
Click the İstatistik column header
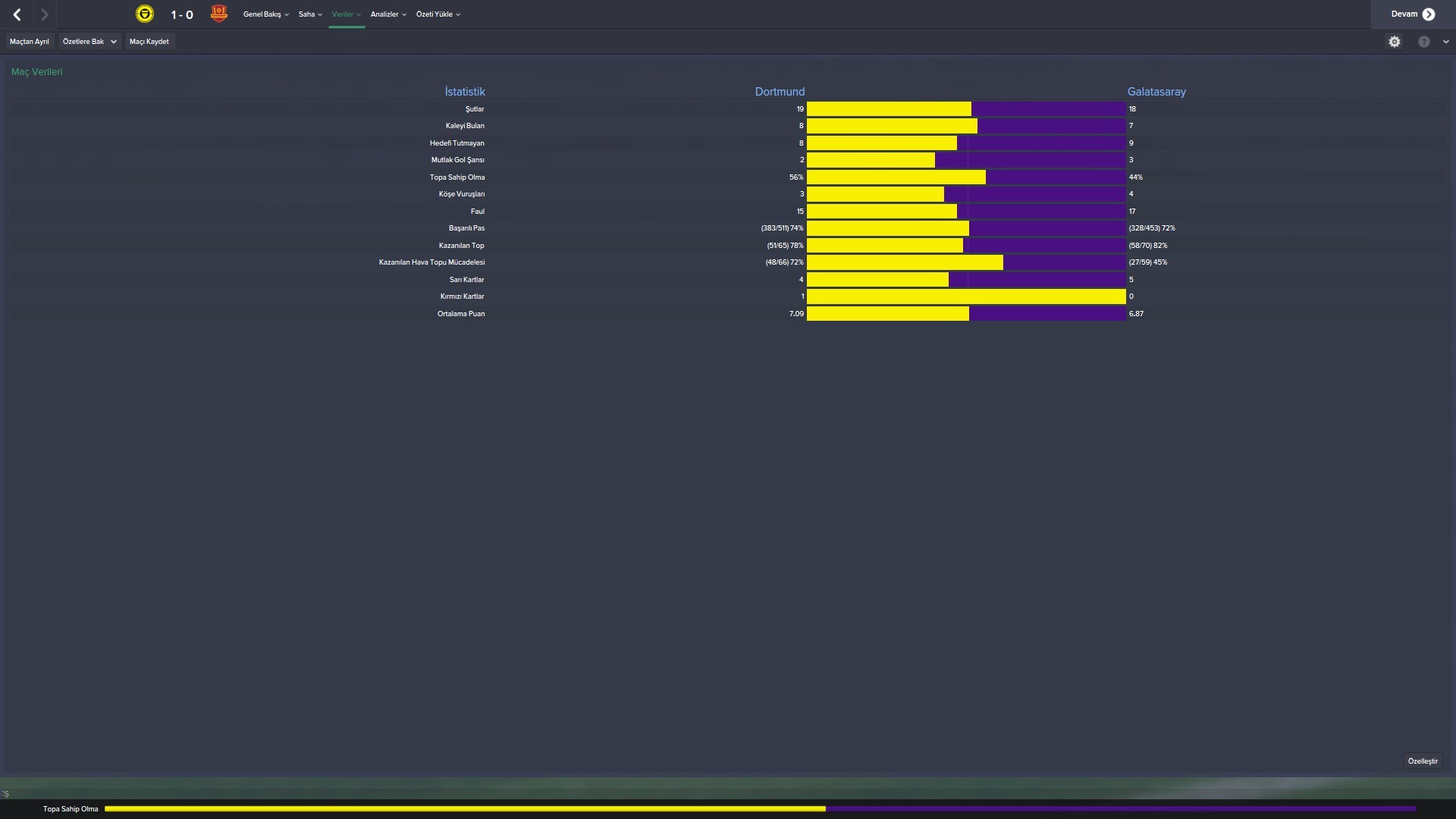pyautogui.click(x=465, y=92)
